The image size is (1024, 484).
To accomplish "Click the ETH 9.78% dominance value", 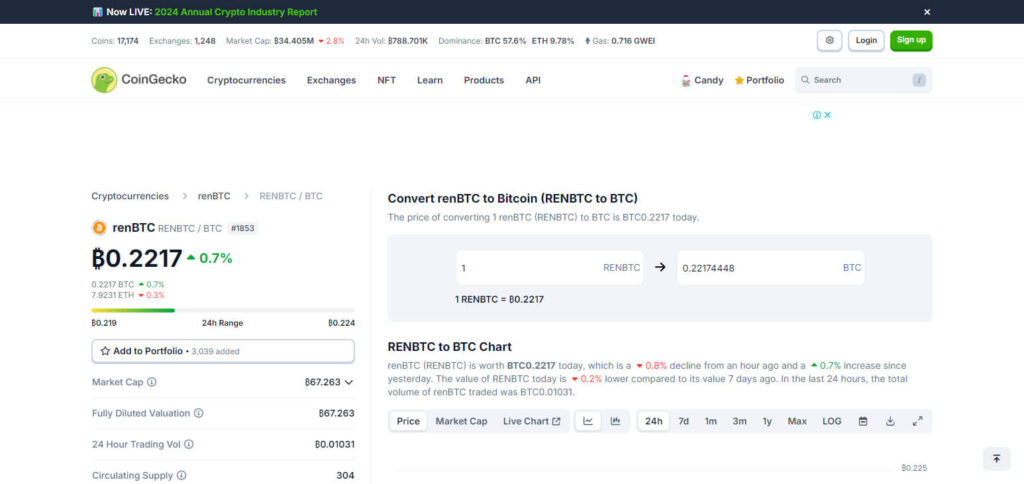I will 553,40.
